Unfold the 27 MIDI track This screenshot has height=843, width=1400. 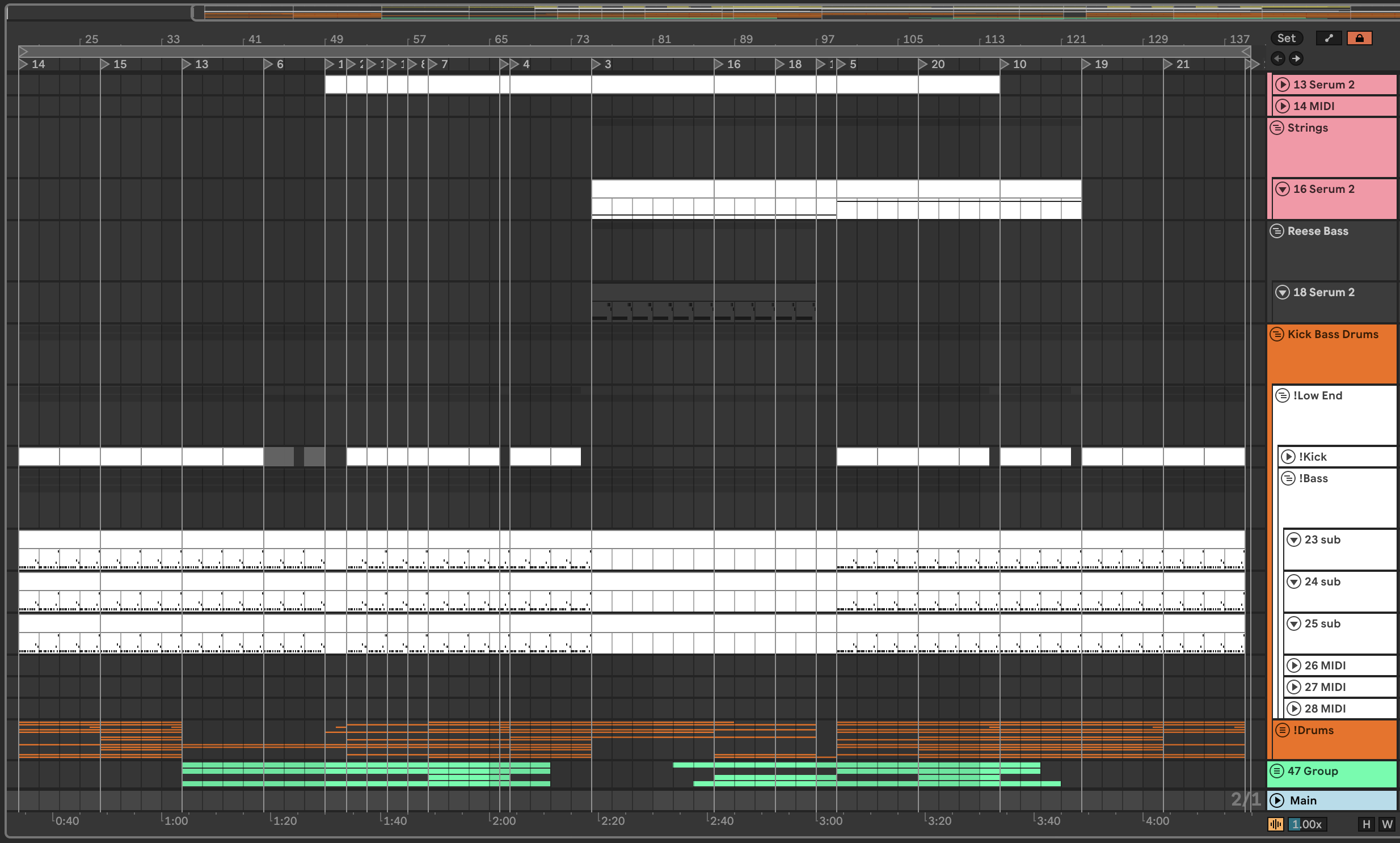pos(1294,688)
